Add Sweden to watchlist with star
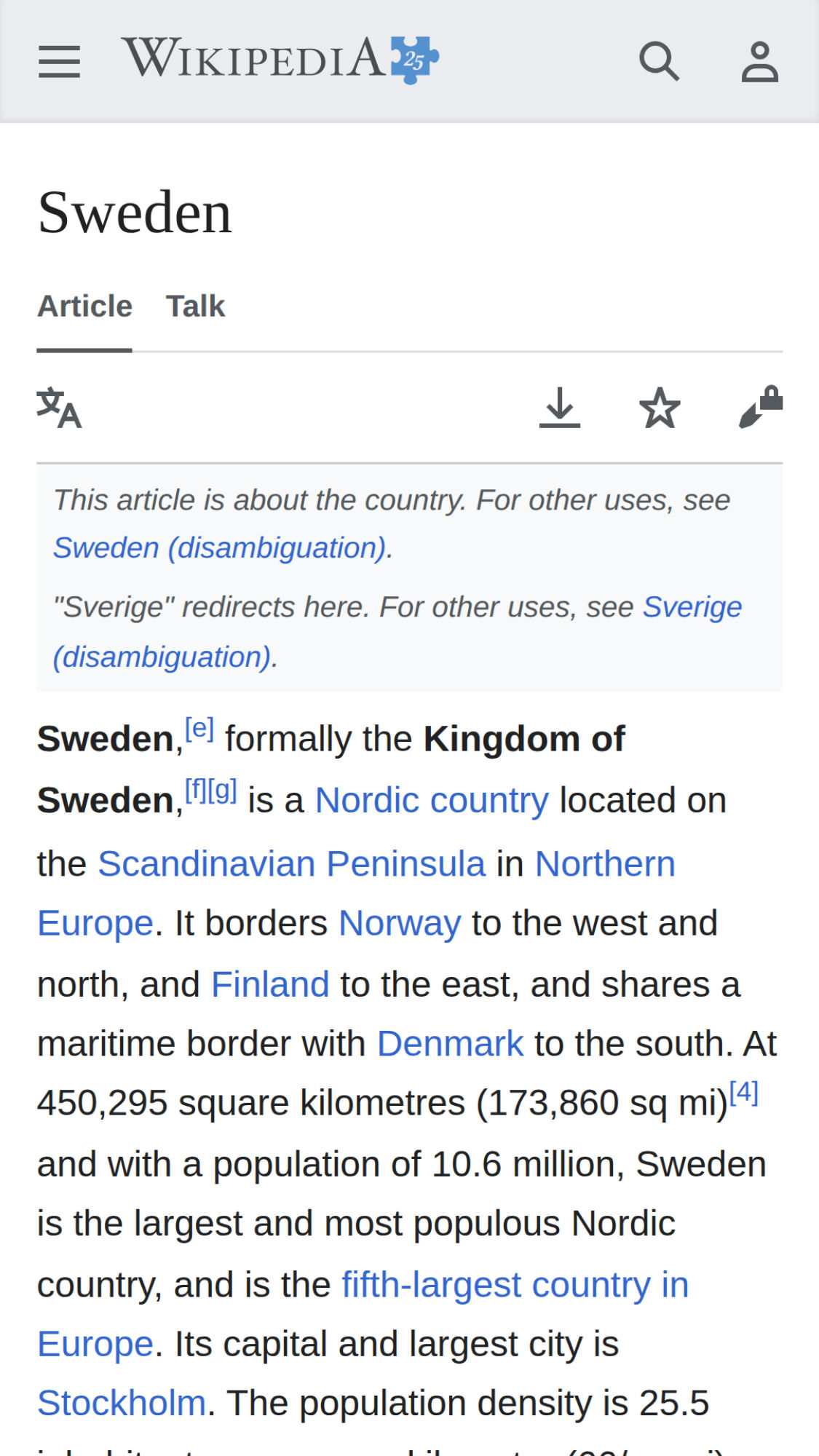The image size is (819, 1456). coord(660,408)
